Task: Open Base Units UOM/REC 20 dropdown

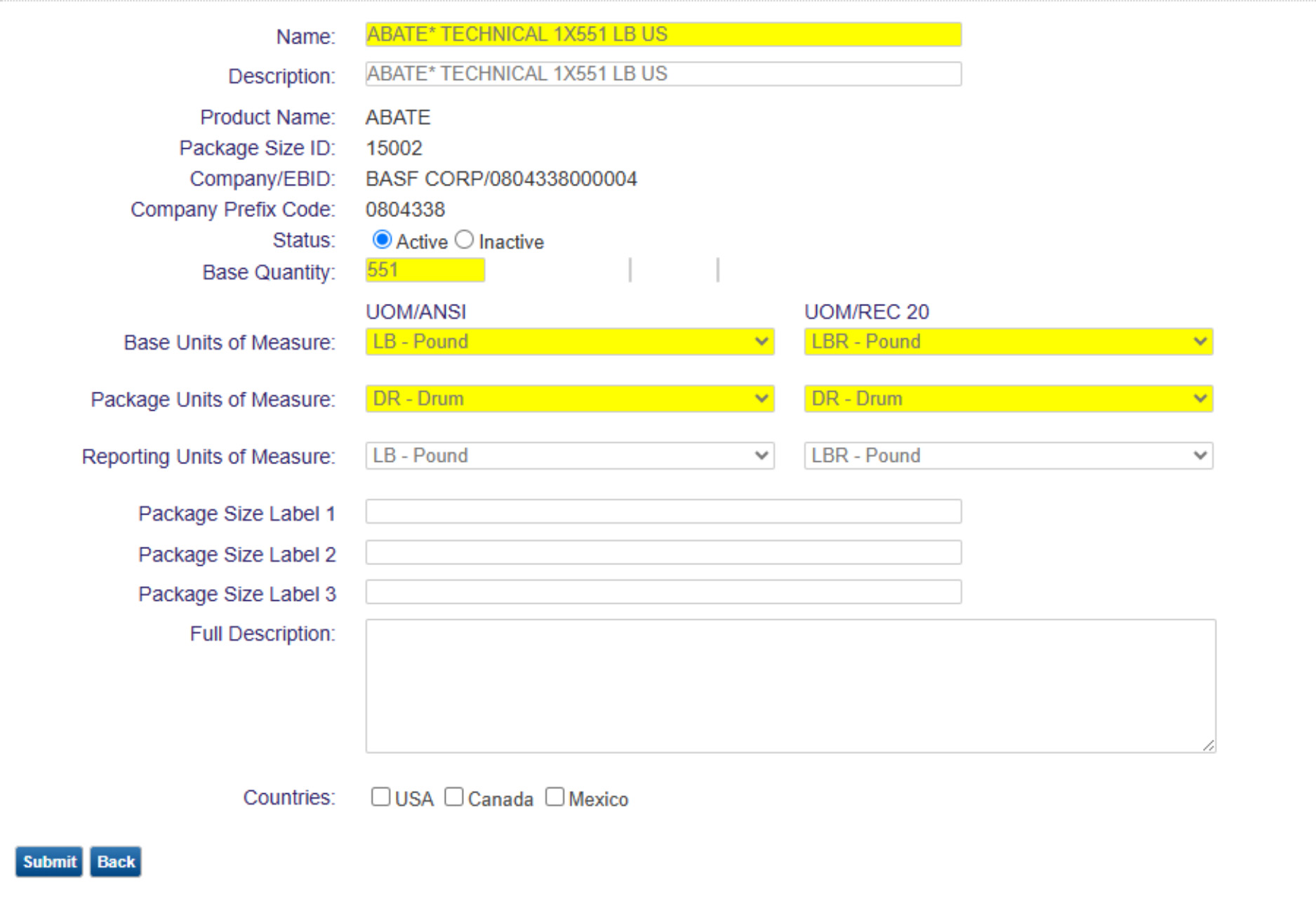Action: pos(1008,342)
